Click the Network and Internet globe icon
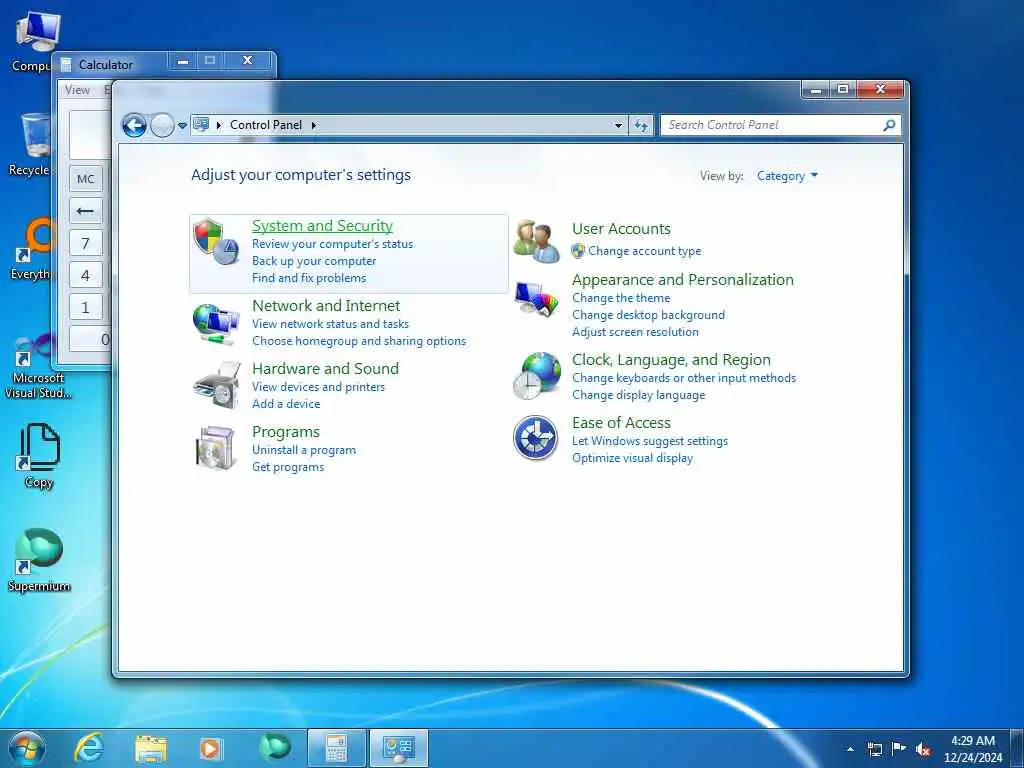Image resolution: width=1024 pixels, height=768 pixels. pos(216,324)
